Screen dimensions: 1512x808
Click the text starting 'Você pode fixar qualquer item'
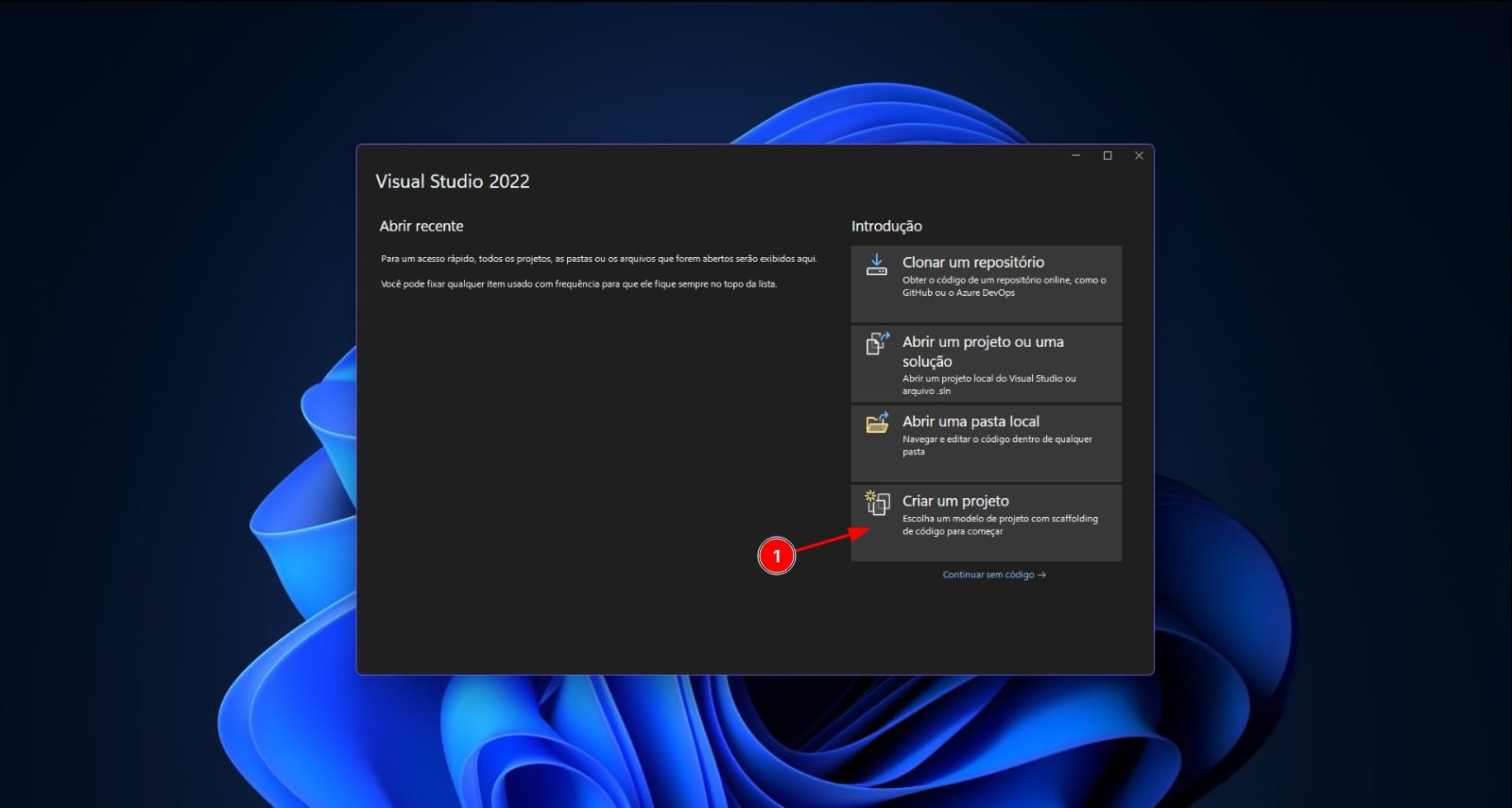(578, 284)
